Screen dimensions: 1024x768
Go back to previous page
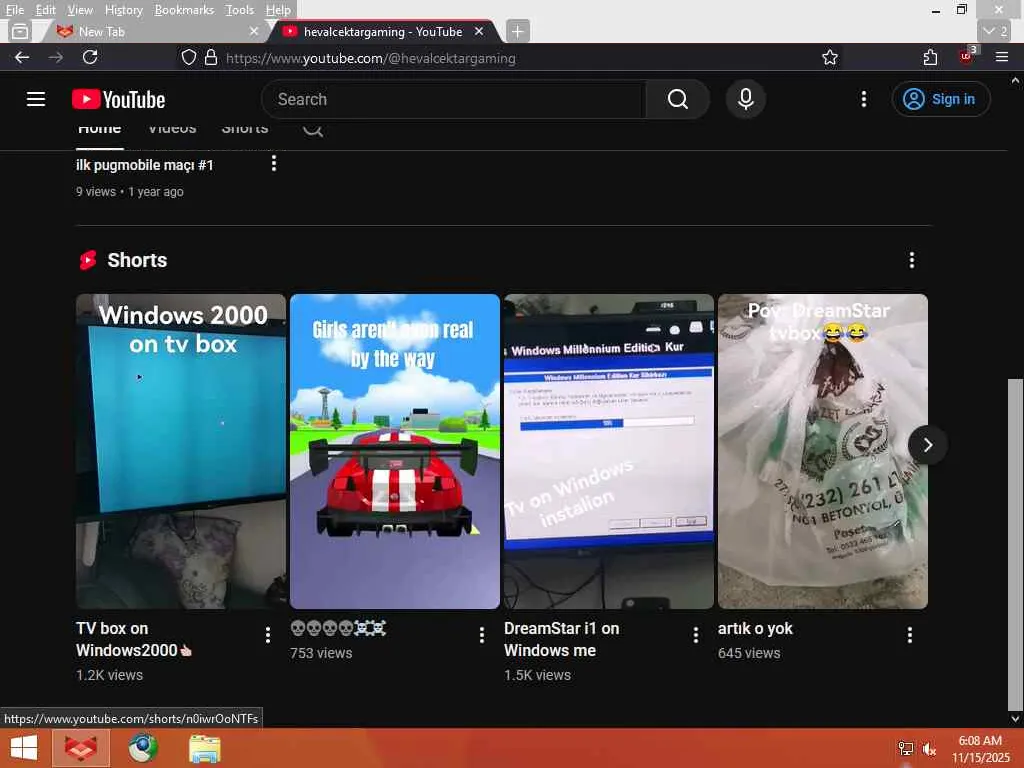(22, 57)
